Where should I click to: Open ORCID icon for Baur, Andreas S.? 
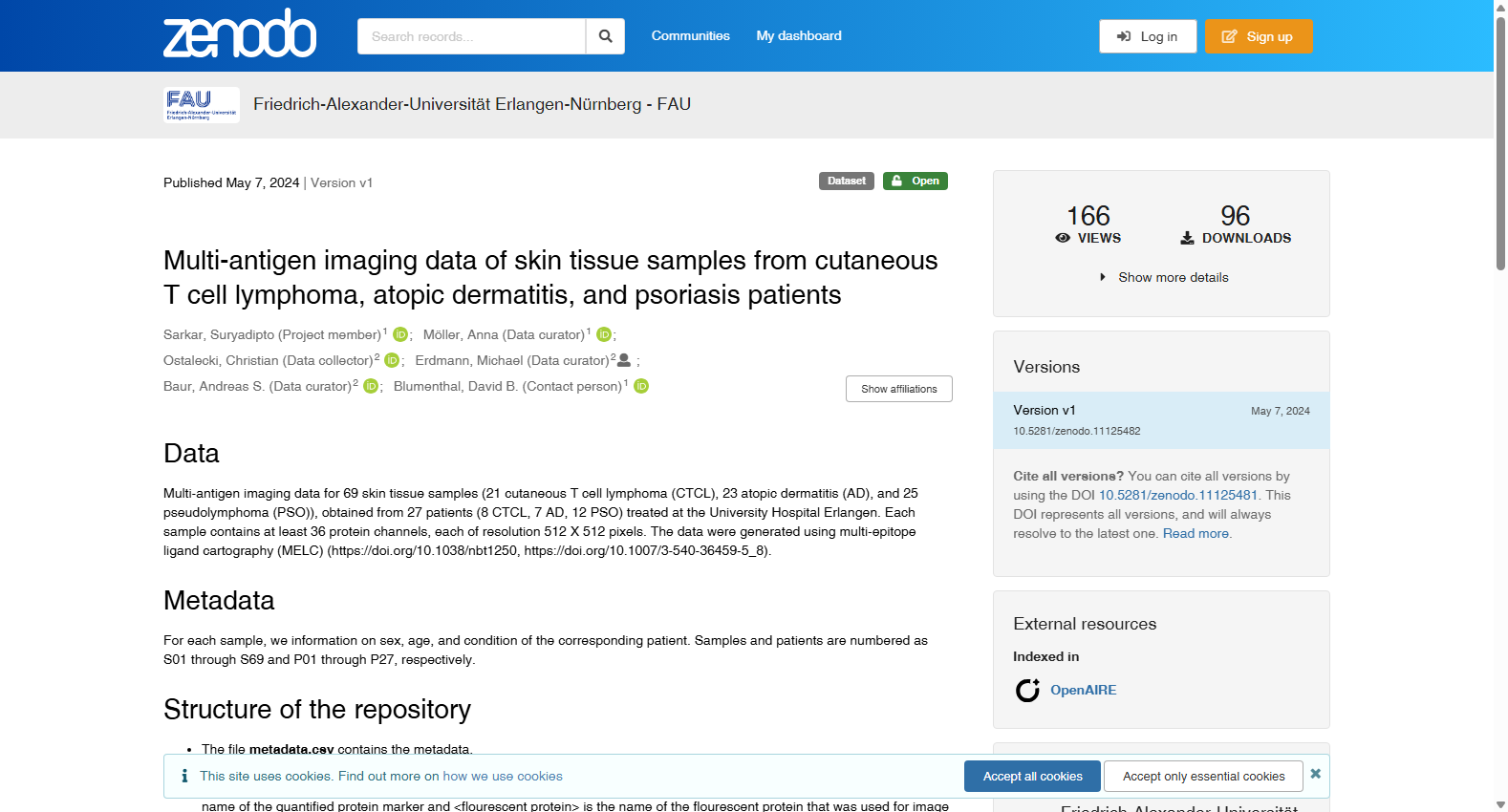click(x=371, y=386)
